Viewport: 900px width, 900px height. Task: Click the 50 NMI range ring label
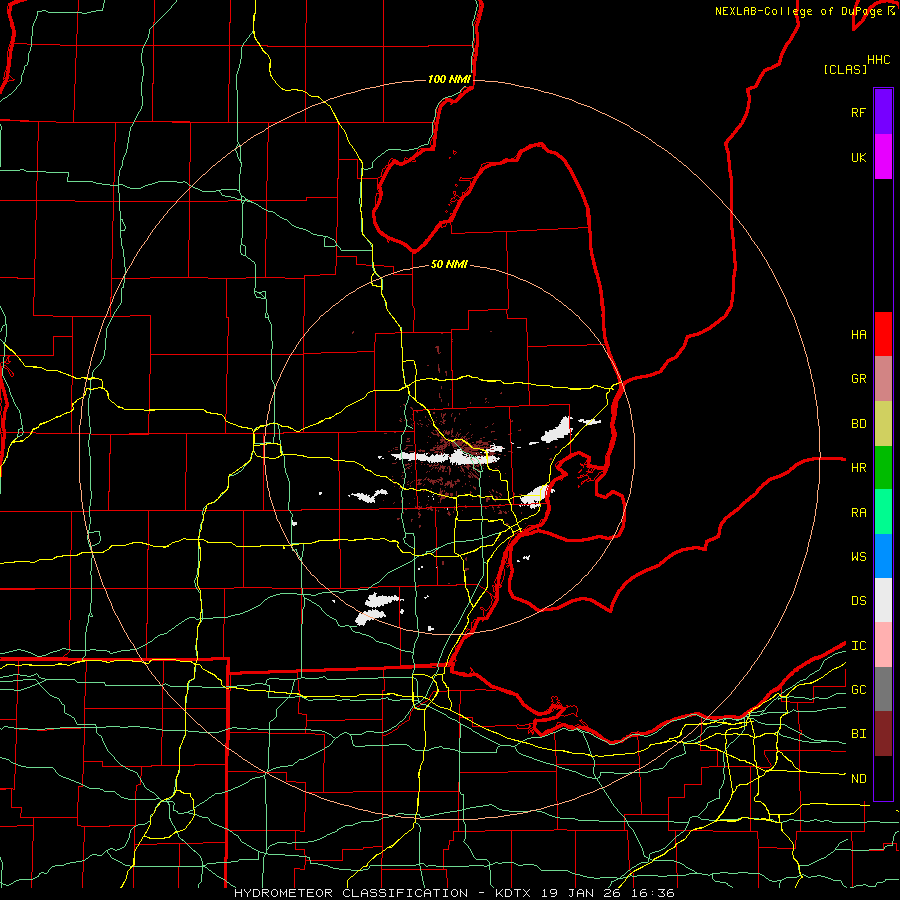click(449, 264)
